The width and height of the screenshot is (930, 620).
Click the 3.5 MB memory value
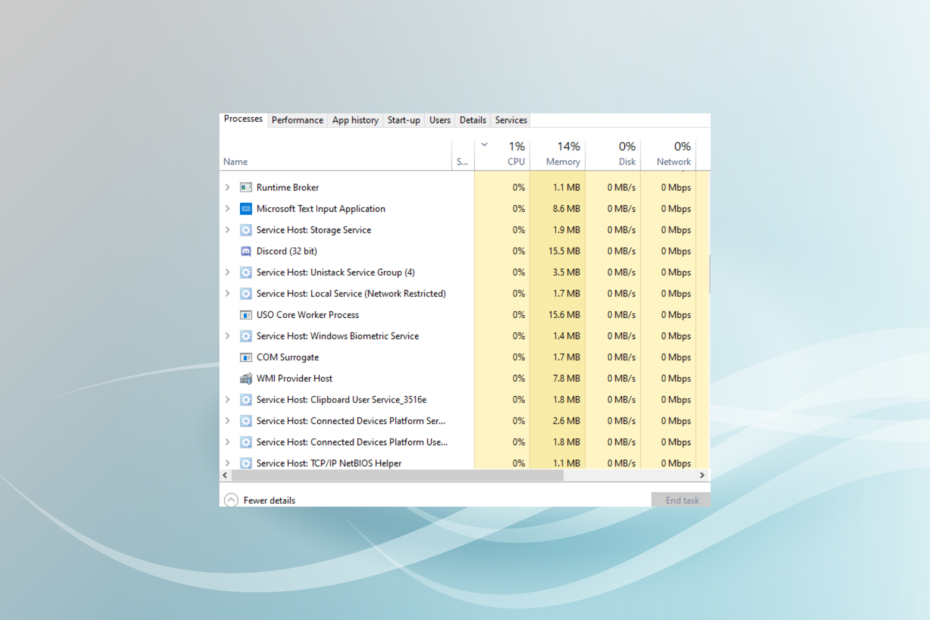point(566,272)
